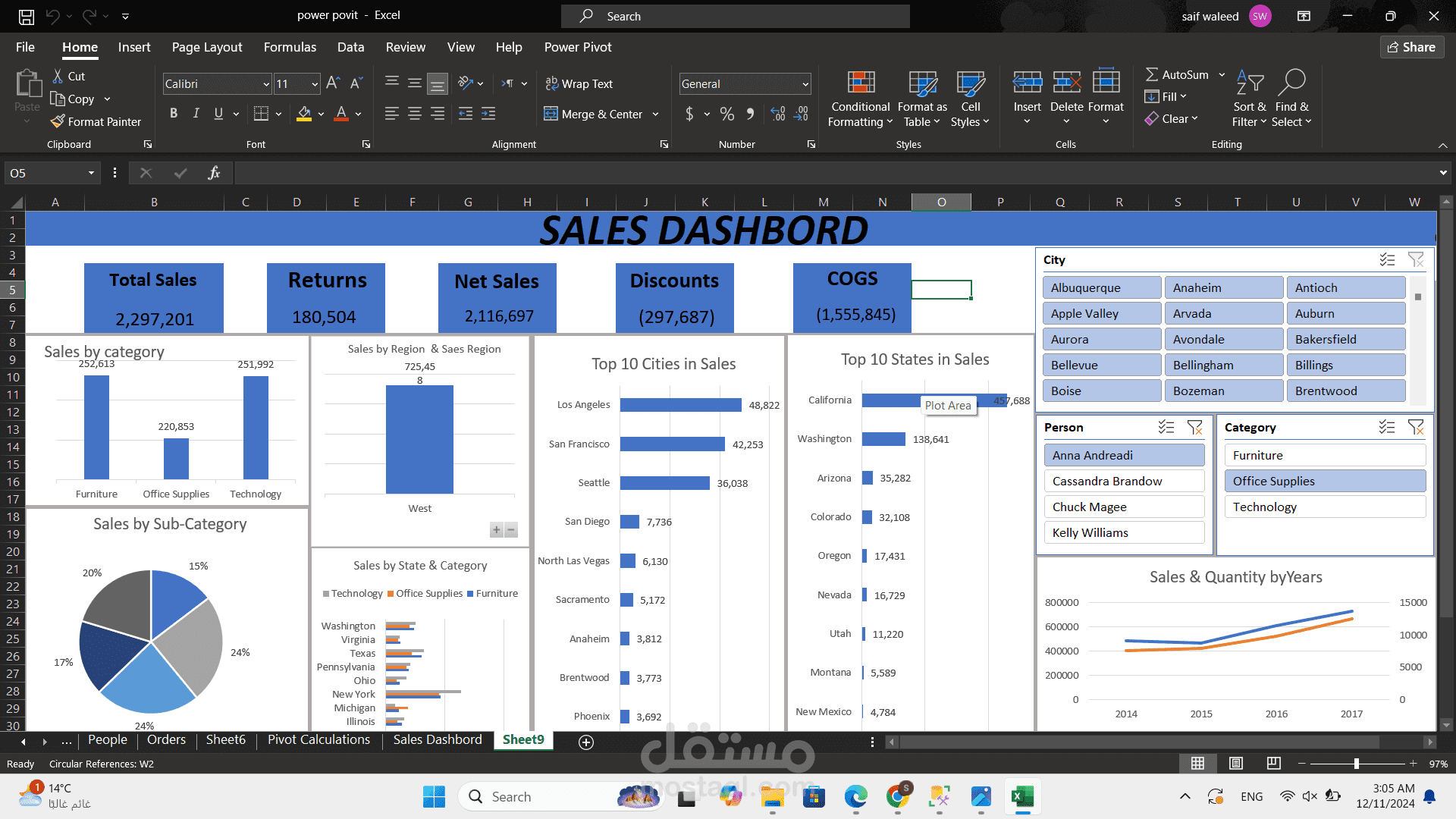This screenshot has width=1456, height=819.
Task: Open Conditional Formatting menu
Action: [860, 99]
